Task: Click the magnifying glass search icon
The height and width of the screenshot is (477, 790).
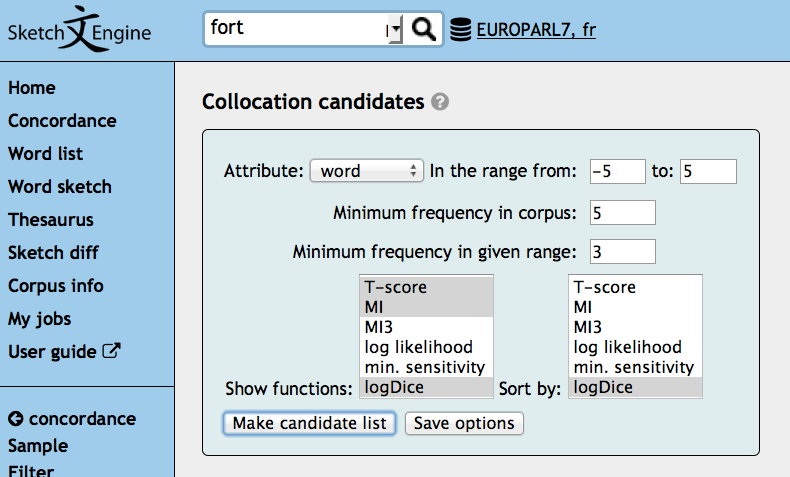Action: (x=424, y=29)
